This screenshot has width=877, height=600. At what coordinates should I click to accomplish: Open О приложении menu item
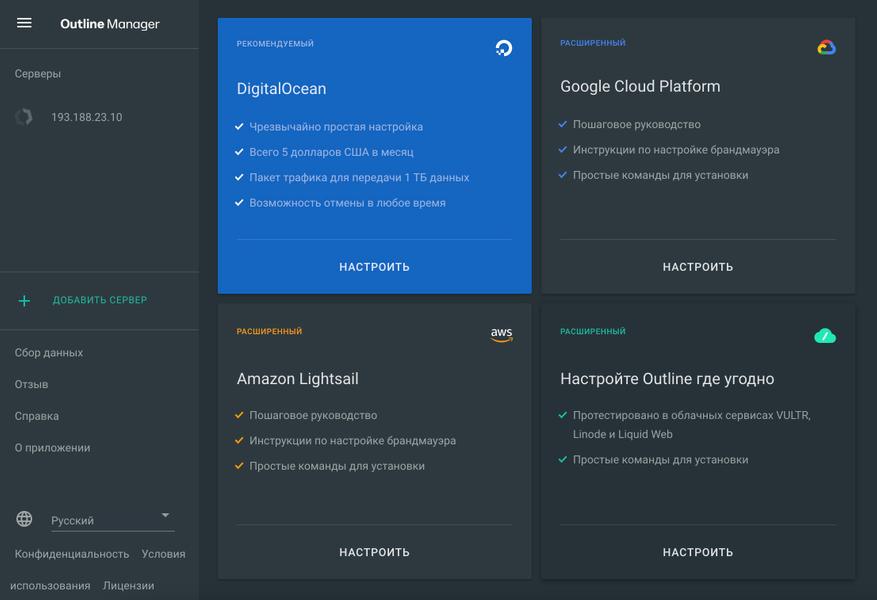click(53, 448)
